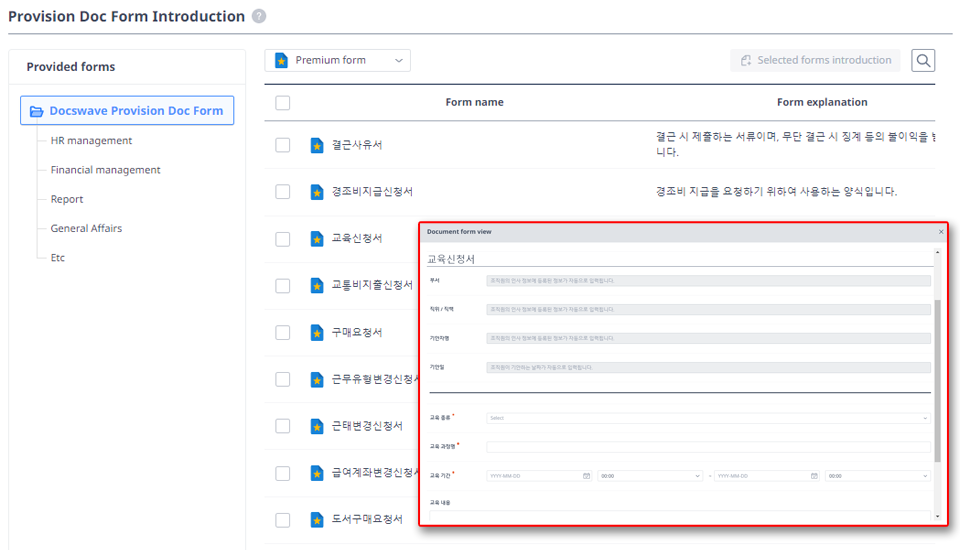Click the 기안일 auto-filled field

coord(708,367)
